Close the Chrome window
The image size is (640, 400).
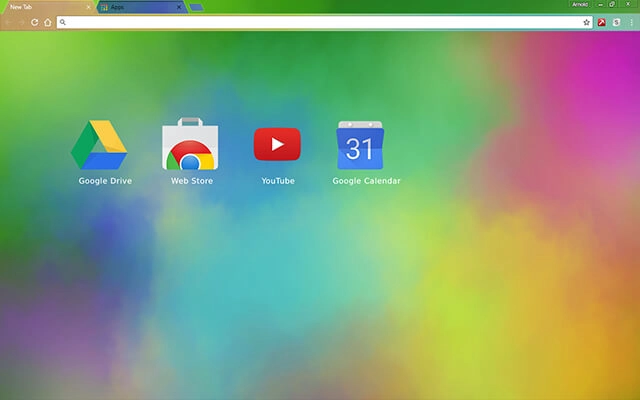[x=628, y=4]
